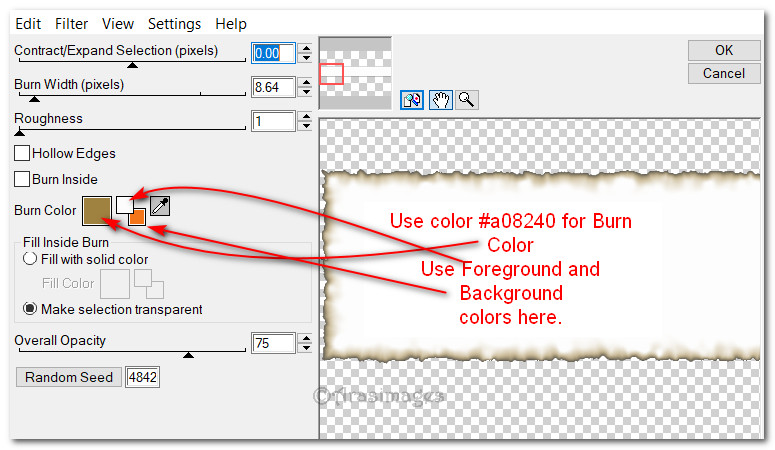This screenshot has height=450, width=775.
Task: Decrease Burn Width using down arrow
Action: click(305, 93)
